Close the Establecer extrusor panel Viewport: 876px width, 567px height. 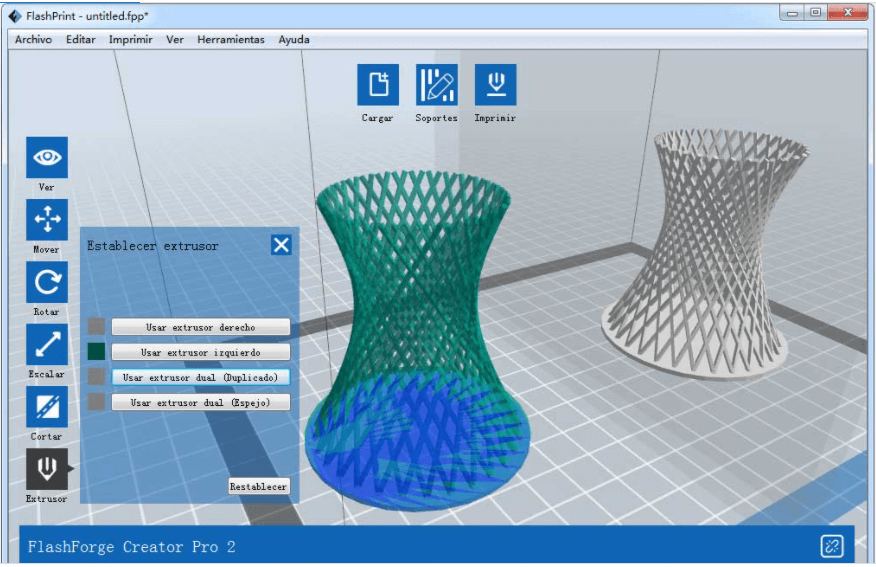point(281,245)
